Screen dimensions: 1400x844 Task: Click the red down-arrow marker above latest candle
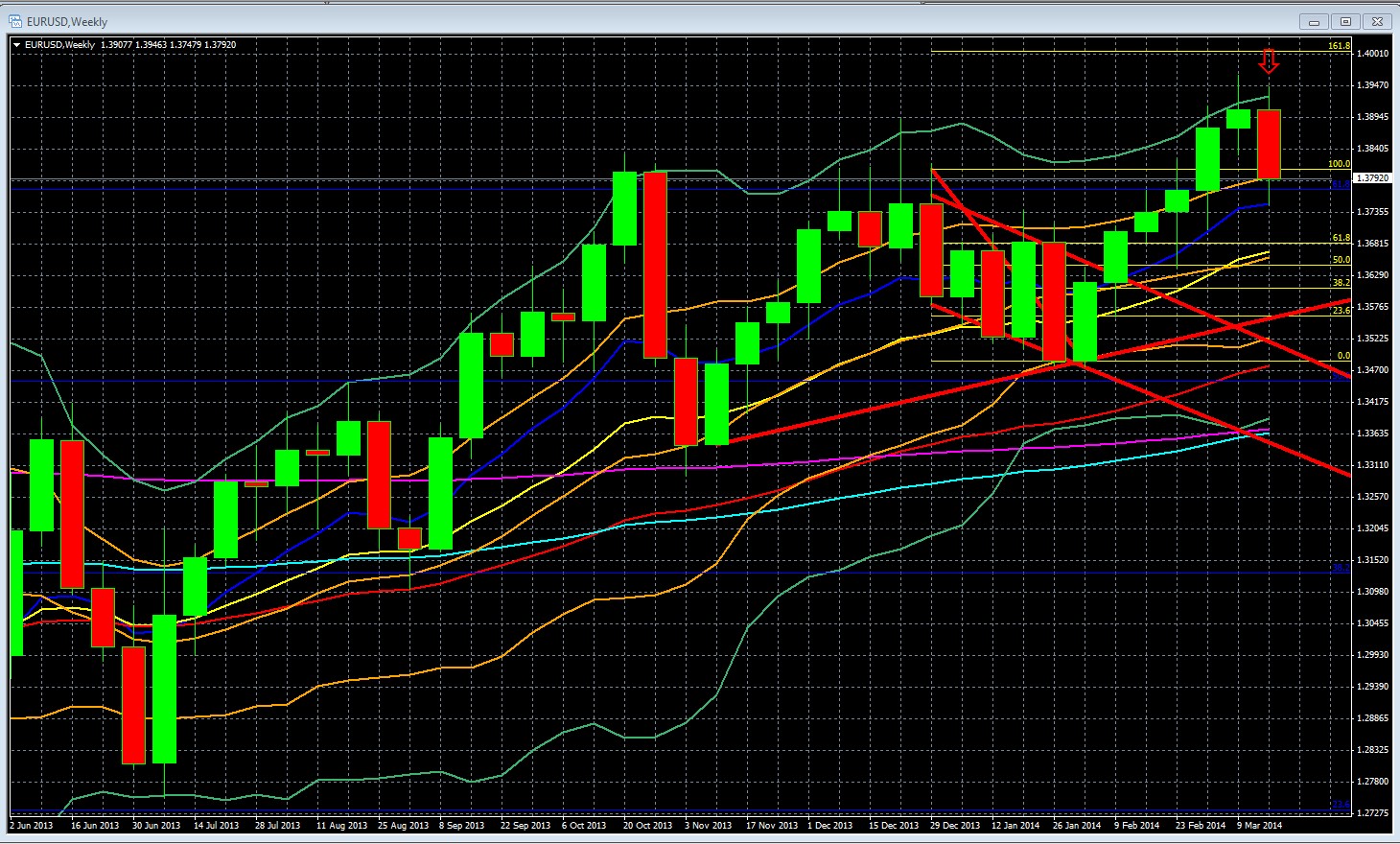click(1269, 62)
